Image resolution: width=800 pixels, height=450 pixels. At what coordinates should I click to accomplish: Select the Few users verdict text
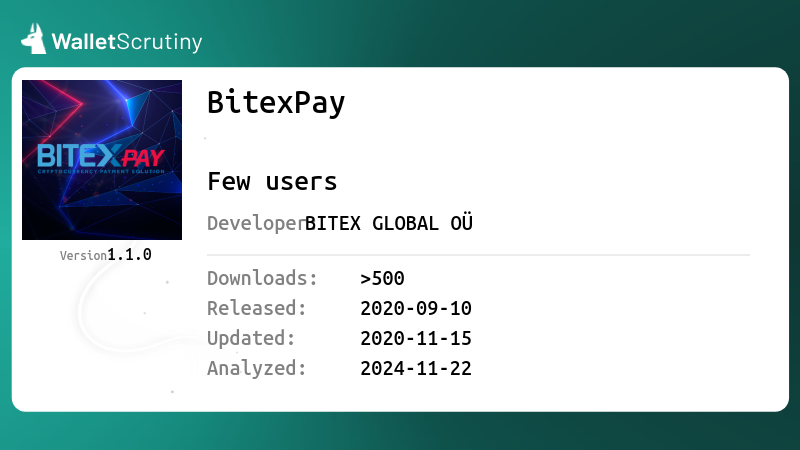[272, 182]
